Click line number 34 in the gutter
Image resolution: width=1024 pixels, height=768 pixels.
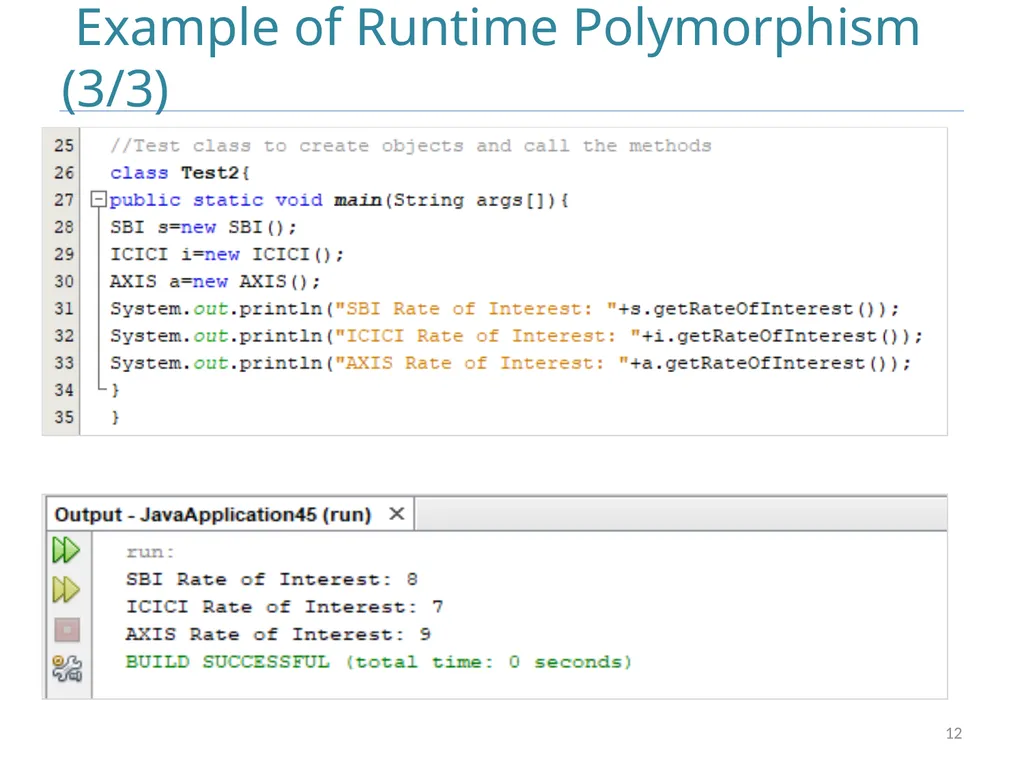[x=64, y=390]
